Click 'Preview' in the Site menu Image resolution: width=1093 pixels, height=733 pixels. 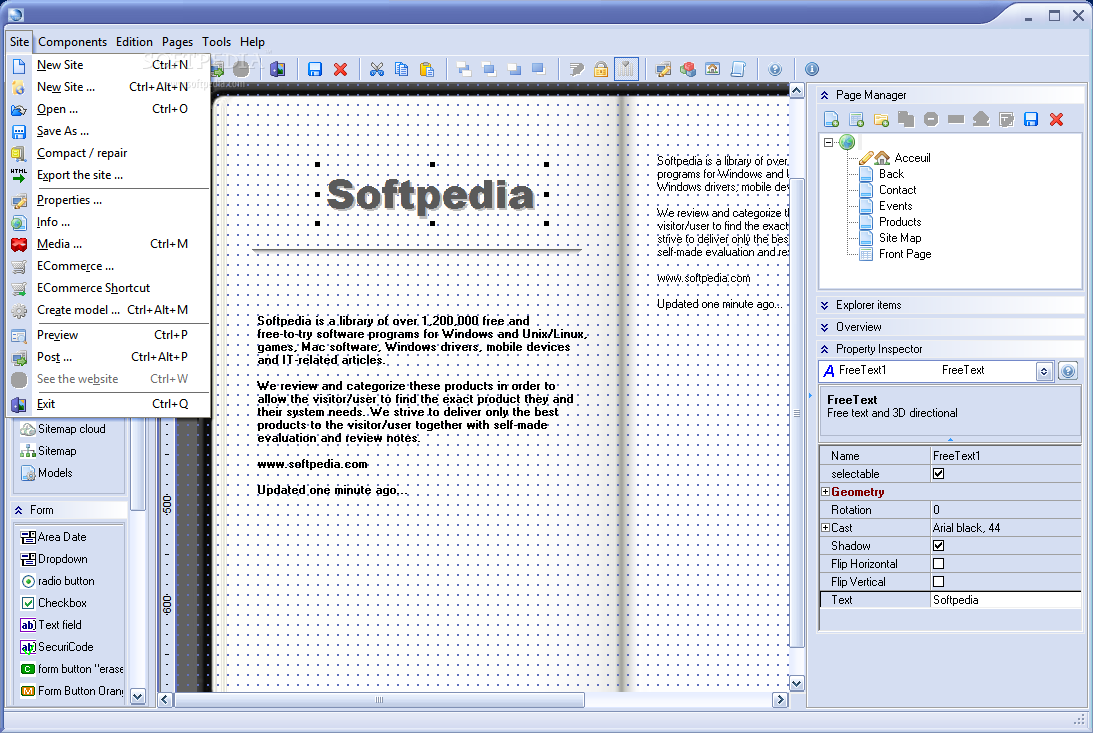click(109, 335)
